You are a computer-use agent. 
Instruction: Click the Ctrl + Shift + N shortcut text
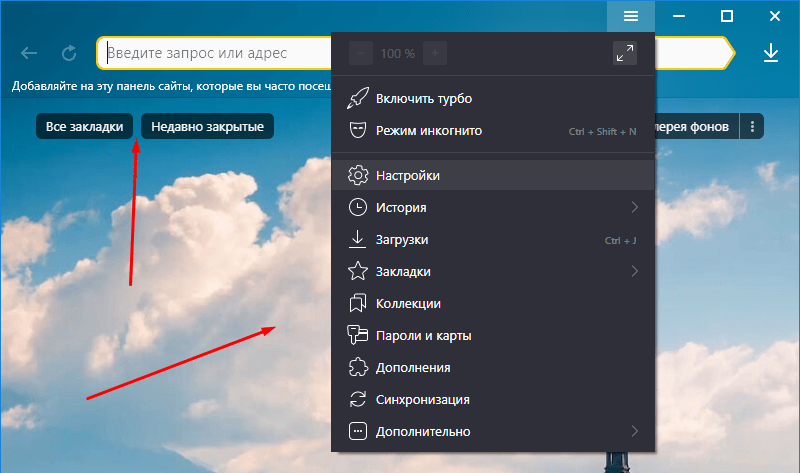tap(602, 131)
